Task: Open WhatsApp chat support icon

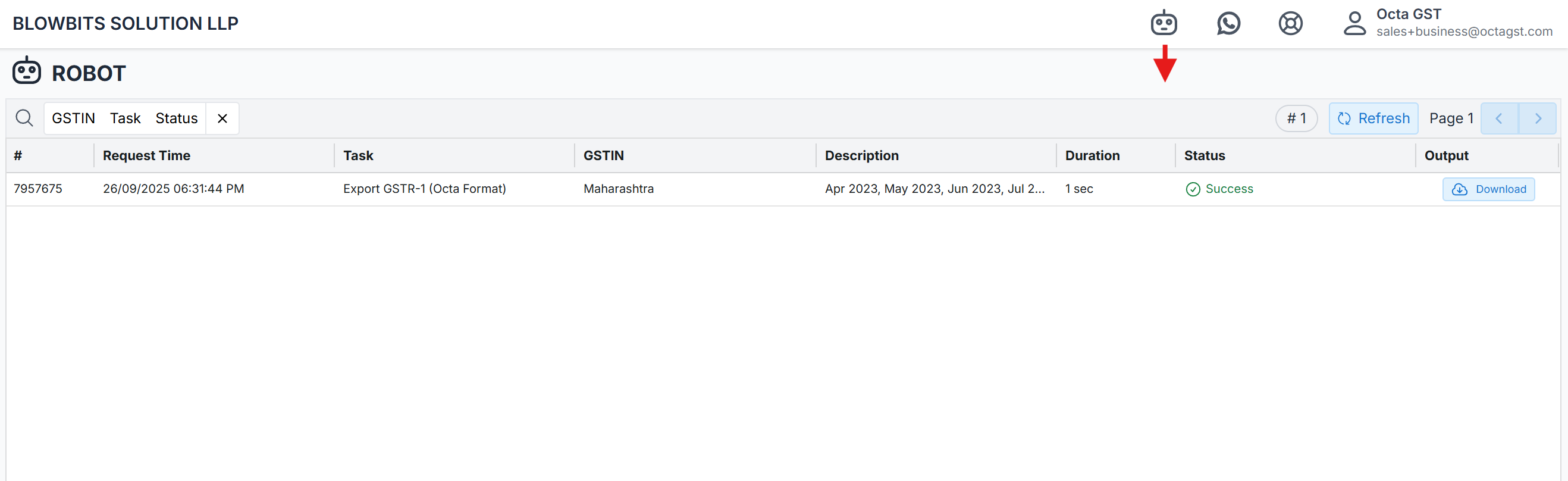Action: 1228,23
